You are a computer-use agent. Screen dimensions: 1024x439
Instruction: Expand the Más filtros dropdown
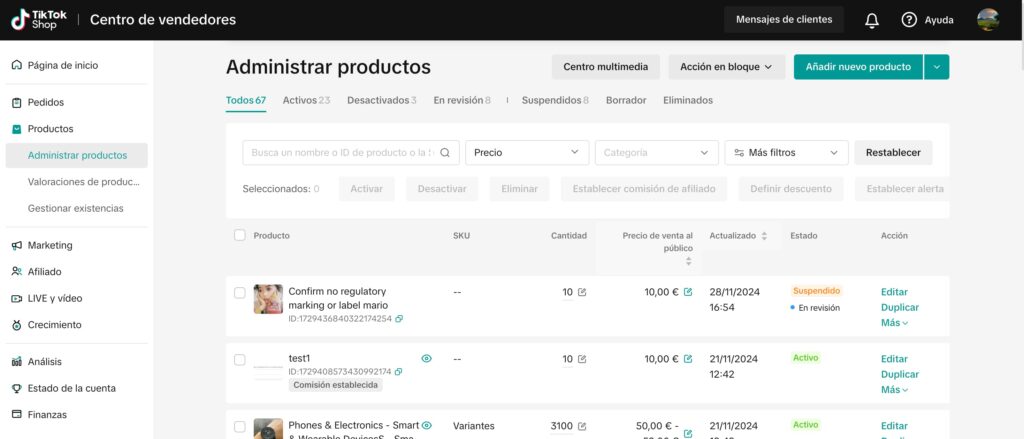click(x=786, y=153)
